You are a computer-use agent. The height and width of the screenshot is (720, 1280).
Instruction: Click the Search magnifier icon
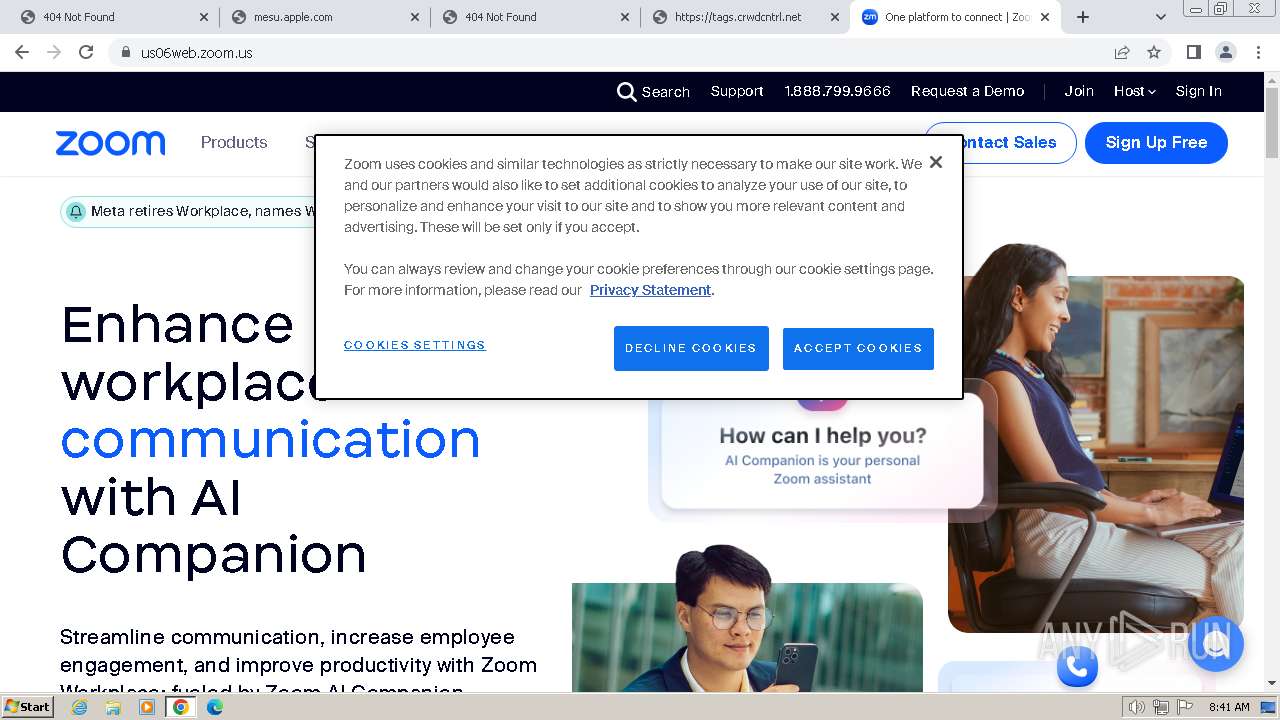coord(626,92)
